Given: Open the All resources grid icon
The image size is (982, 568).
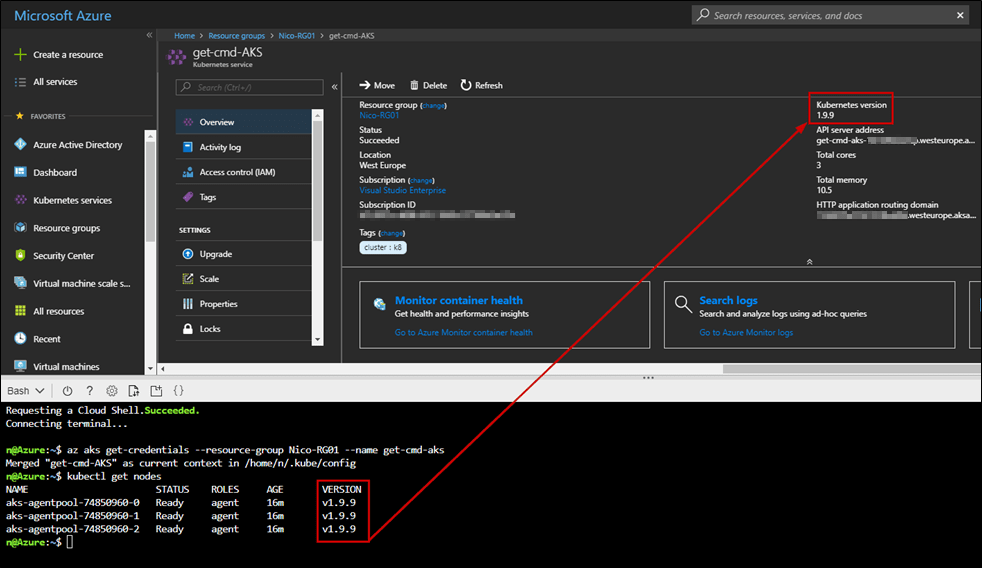Looking at the screenshot, I should click(x=20, y=311).
